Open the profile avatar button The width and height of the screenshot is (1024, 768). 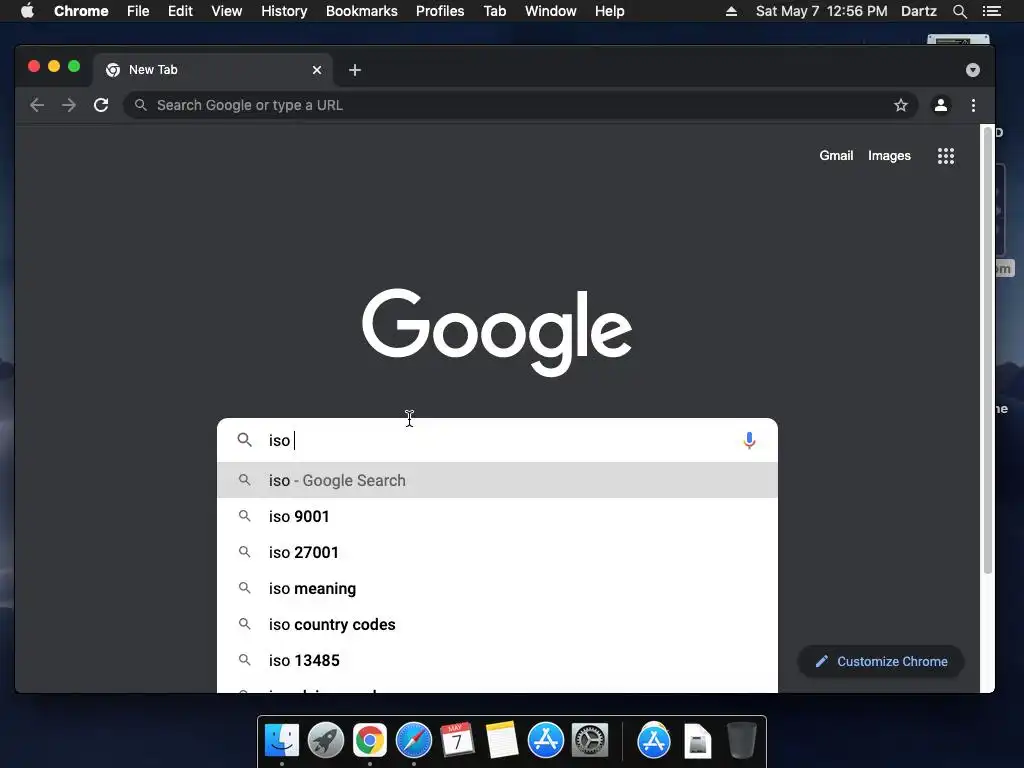940,105
